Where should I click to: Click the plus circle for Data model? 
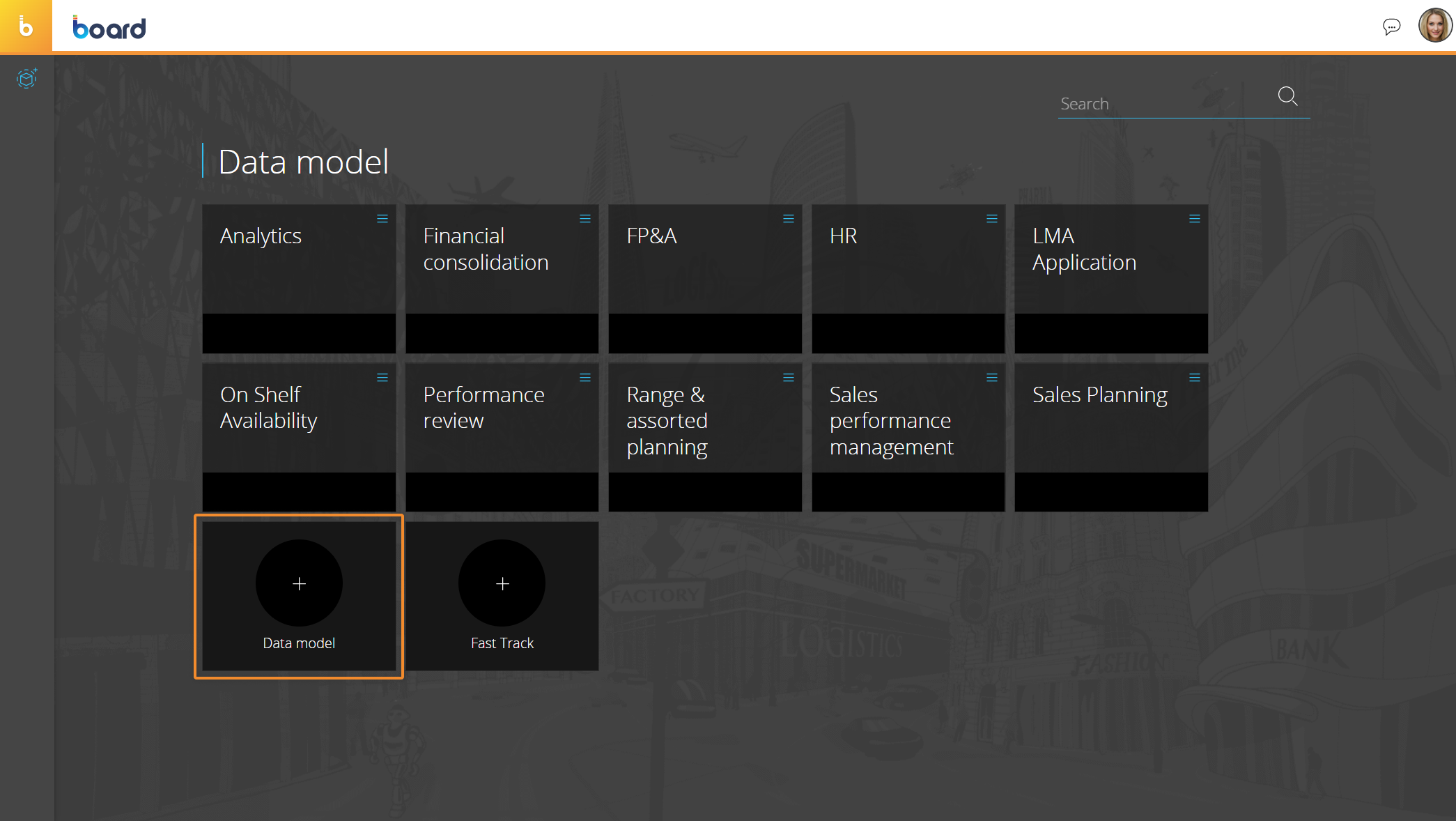[x=299, y=583]
